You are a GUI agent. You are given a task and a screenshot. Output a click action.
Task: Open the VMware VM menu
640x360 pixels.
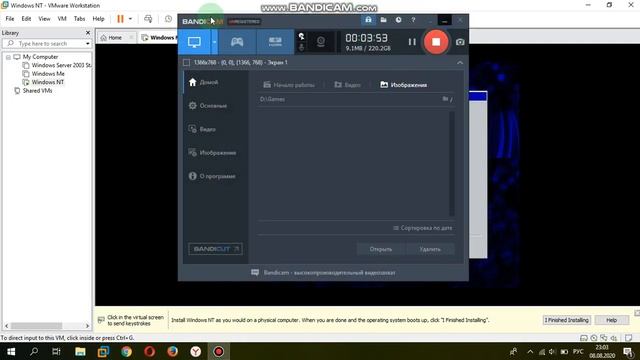(x=62, y=19)
